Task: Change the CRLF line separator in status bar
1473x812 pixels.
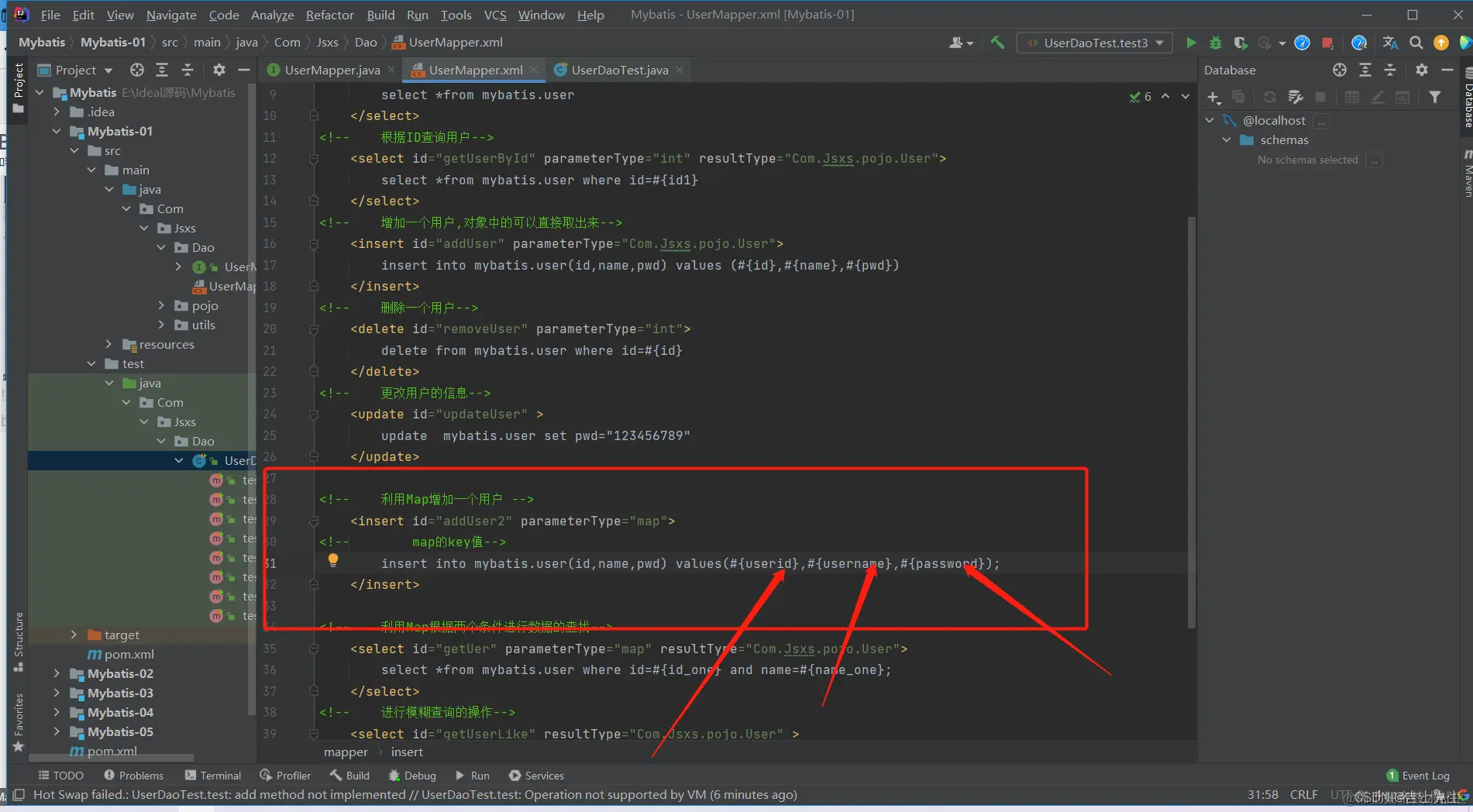Action: point(1303,795)
